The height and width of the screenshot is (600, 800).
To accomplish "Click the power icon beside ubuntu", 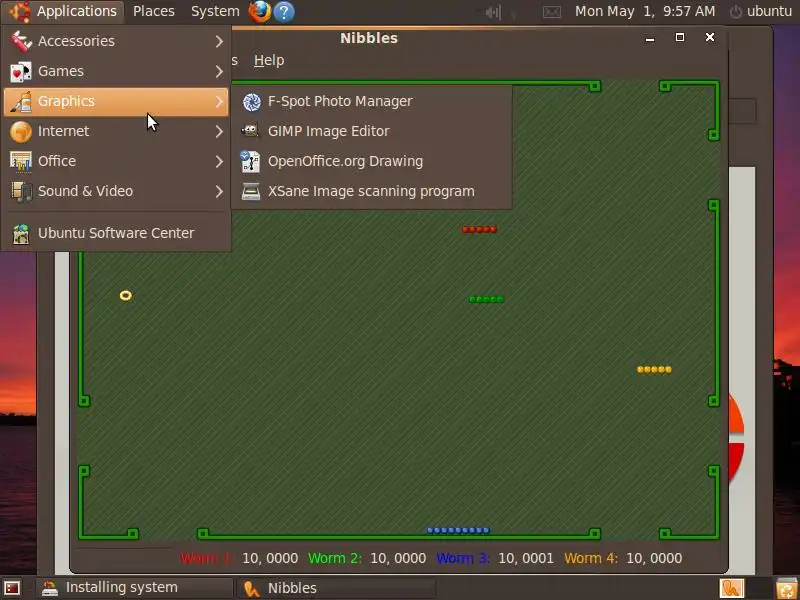I will coord(735,12).
